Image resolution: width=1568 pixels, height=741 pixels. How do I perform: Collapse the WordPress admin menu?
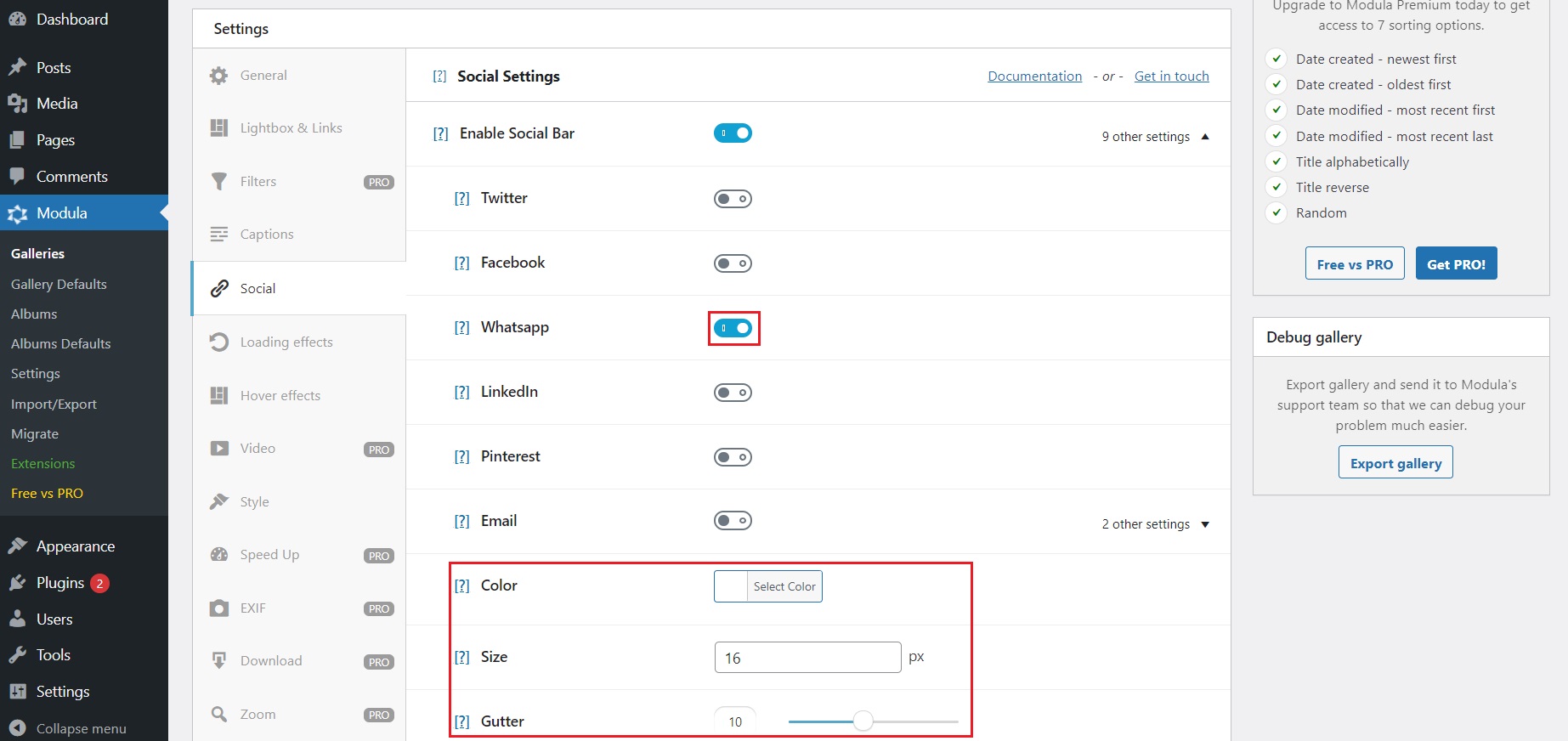[x=81, y=728]
